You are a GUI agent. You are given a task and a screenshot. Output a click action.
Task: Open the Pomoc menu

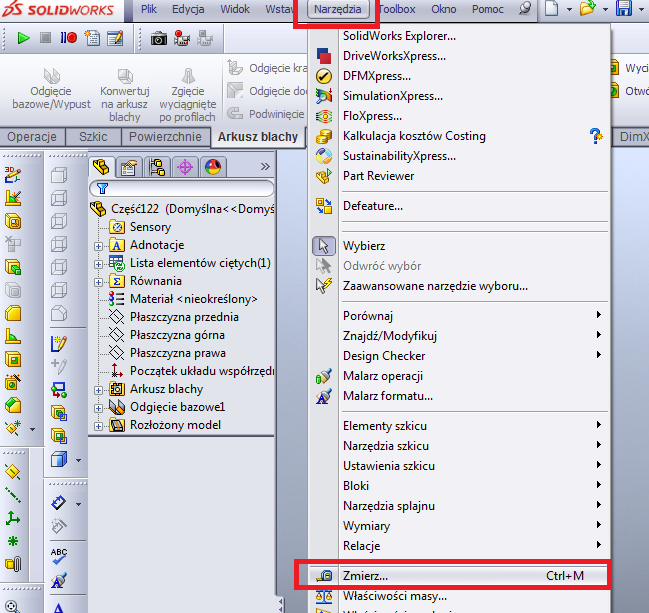[488, 9]
